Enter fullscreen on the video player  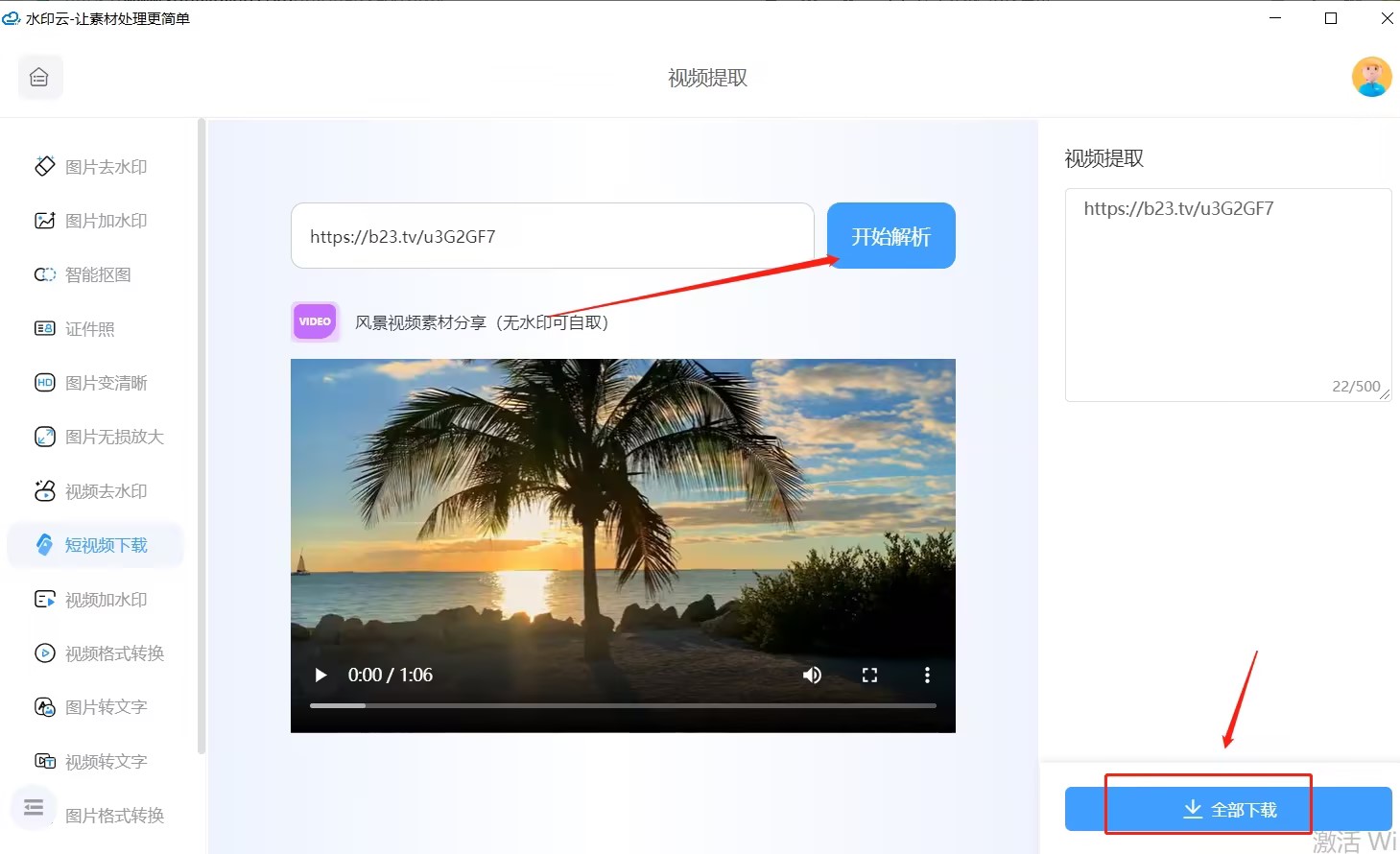(869, 675)
